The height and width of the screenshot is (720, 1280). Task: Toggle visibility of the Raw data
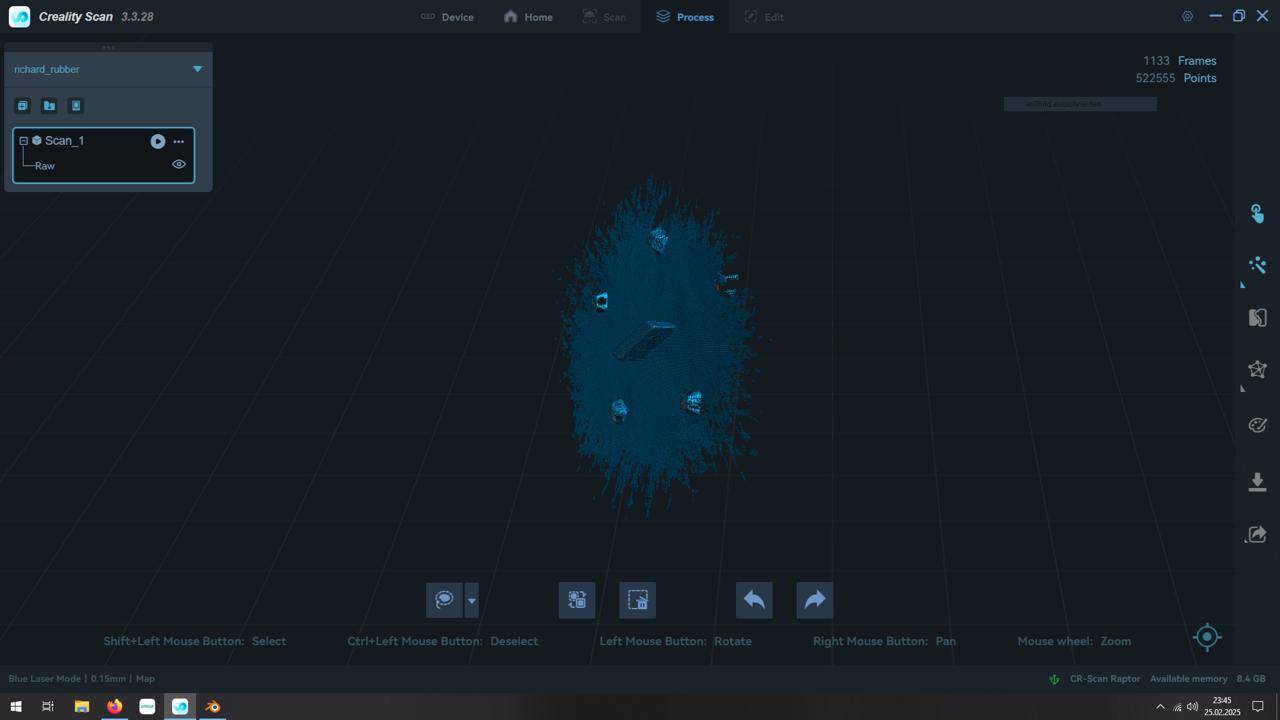179,164
